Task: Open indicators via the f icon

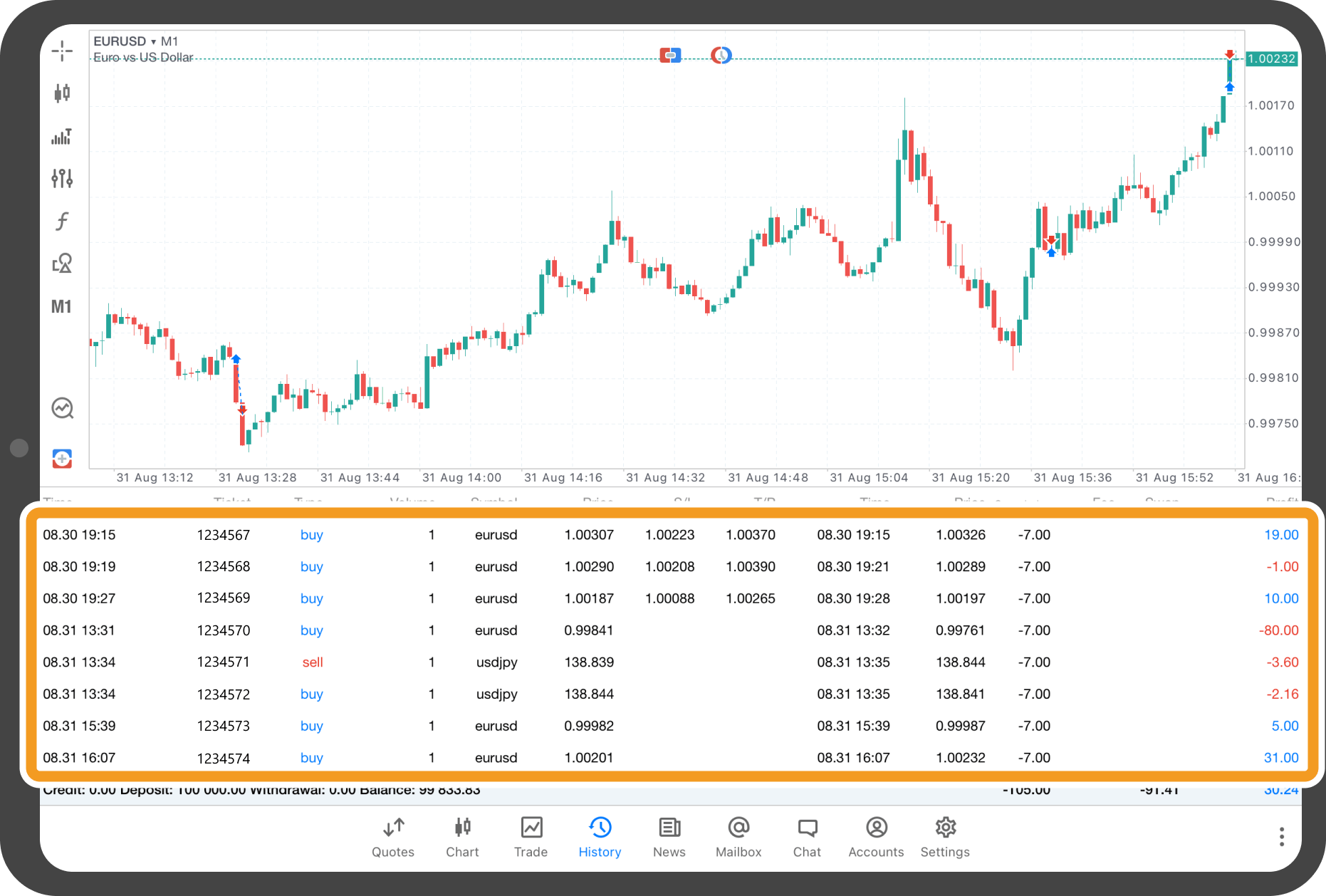Action: 62,221
